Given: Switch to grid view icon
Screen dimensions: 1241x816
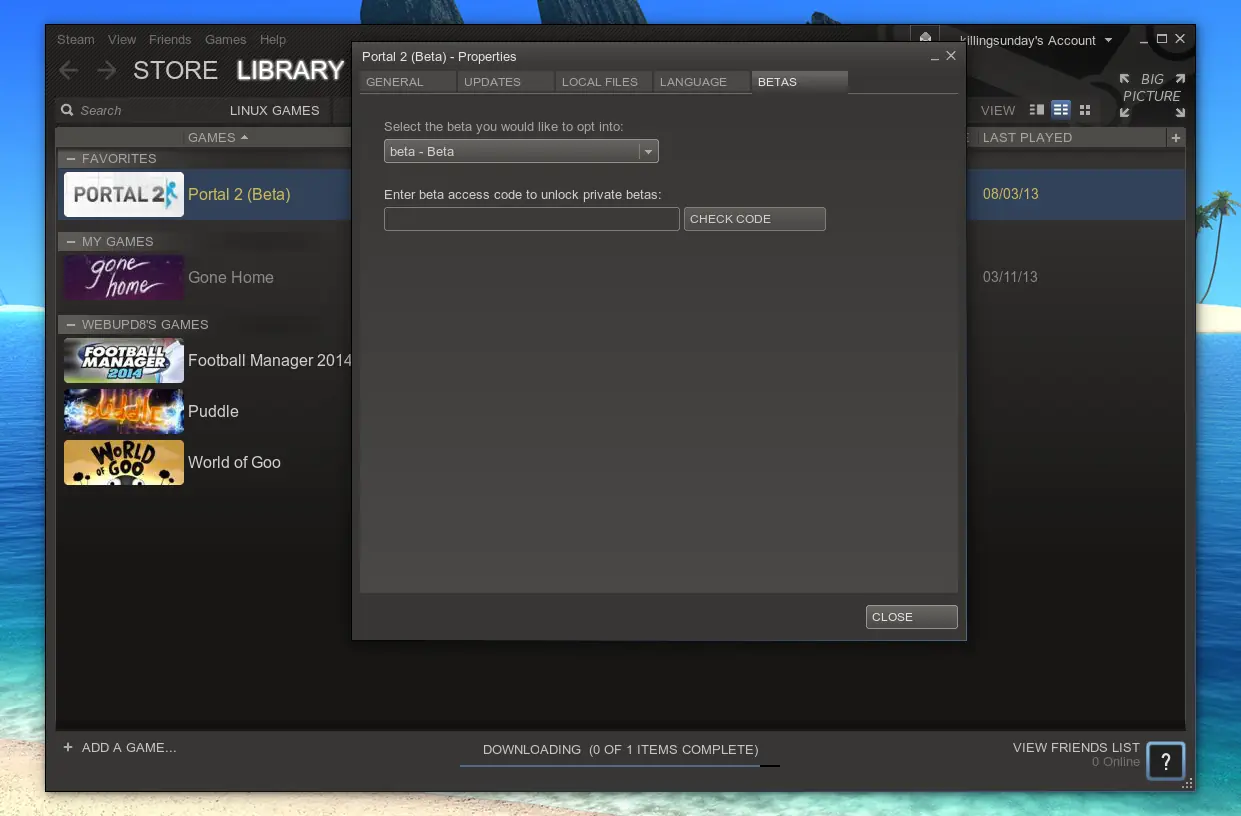Looking at the screenshot, I should point(1085,110).
